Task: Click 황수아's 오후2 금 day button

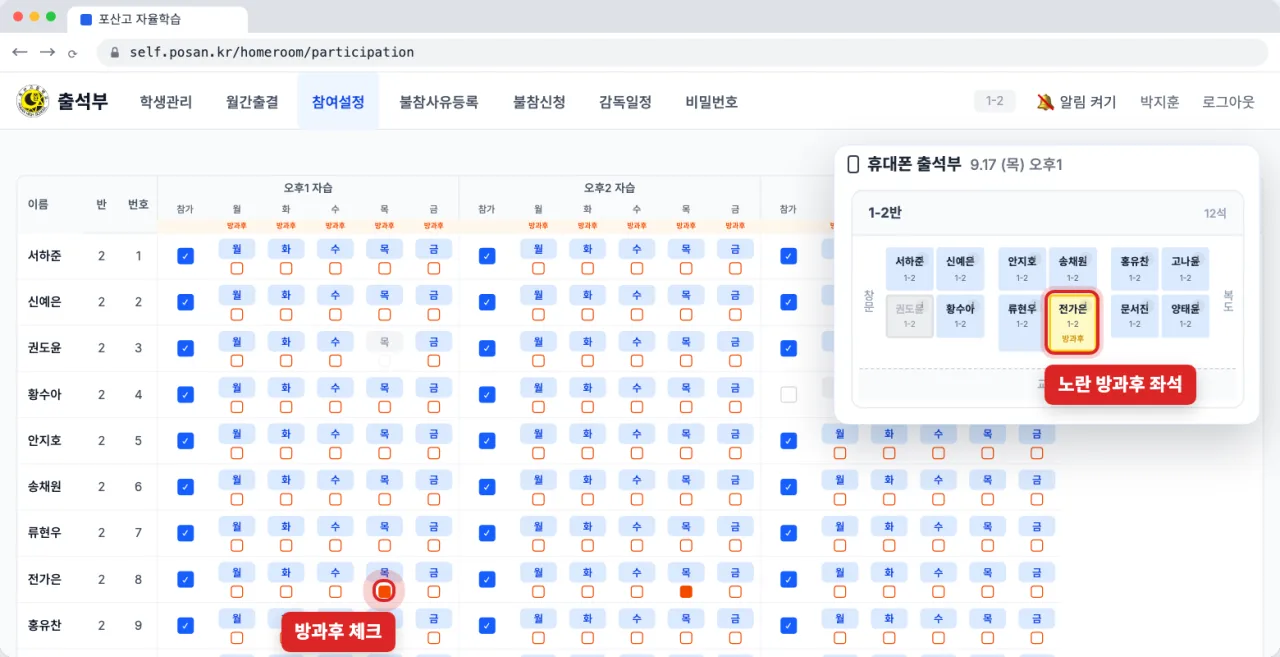Action: [x=735, y=387]
